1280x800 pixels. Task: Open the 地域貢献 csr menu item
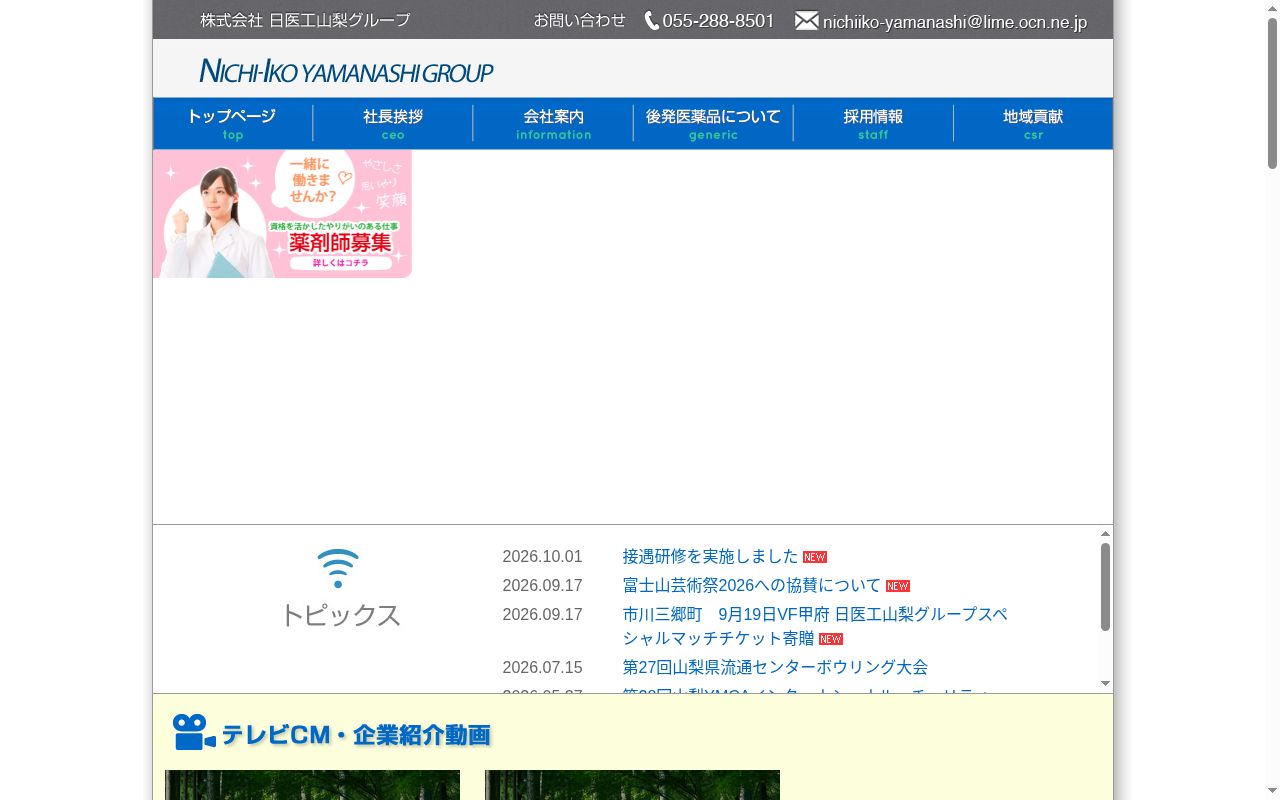pos(1033,123)
